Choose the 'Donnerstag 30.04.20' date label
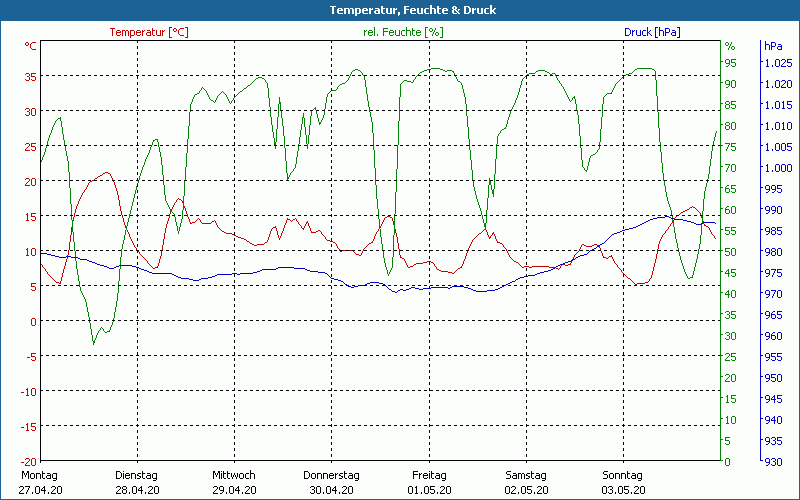 (331, 482)
